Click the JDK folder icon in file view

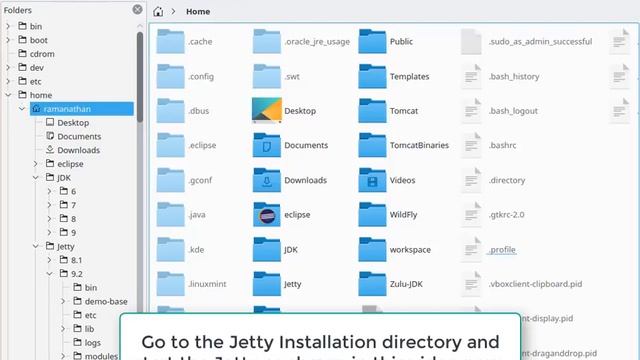pos(267,249)
